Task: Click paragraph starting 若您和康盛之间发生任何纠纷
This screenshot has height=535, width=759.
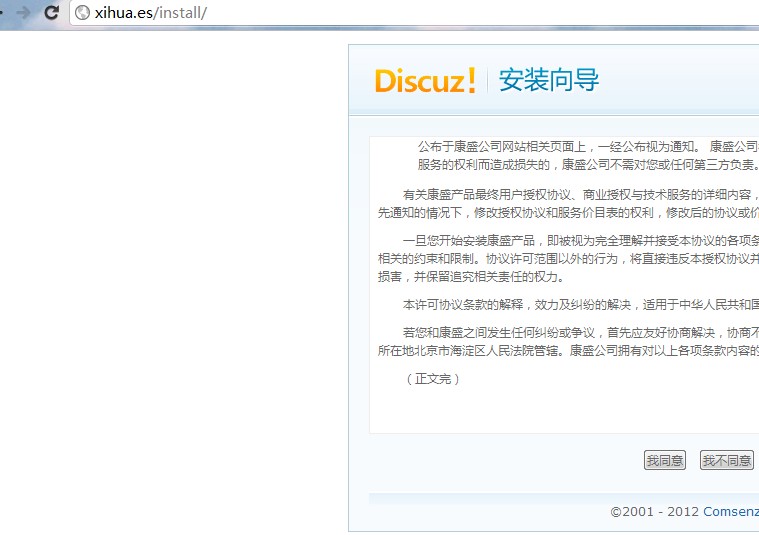Action: pyautogui.click(x=568, y=341)
